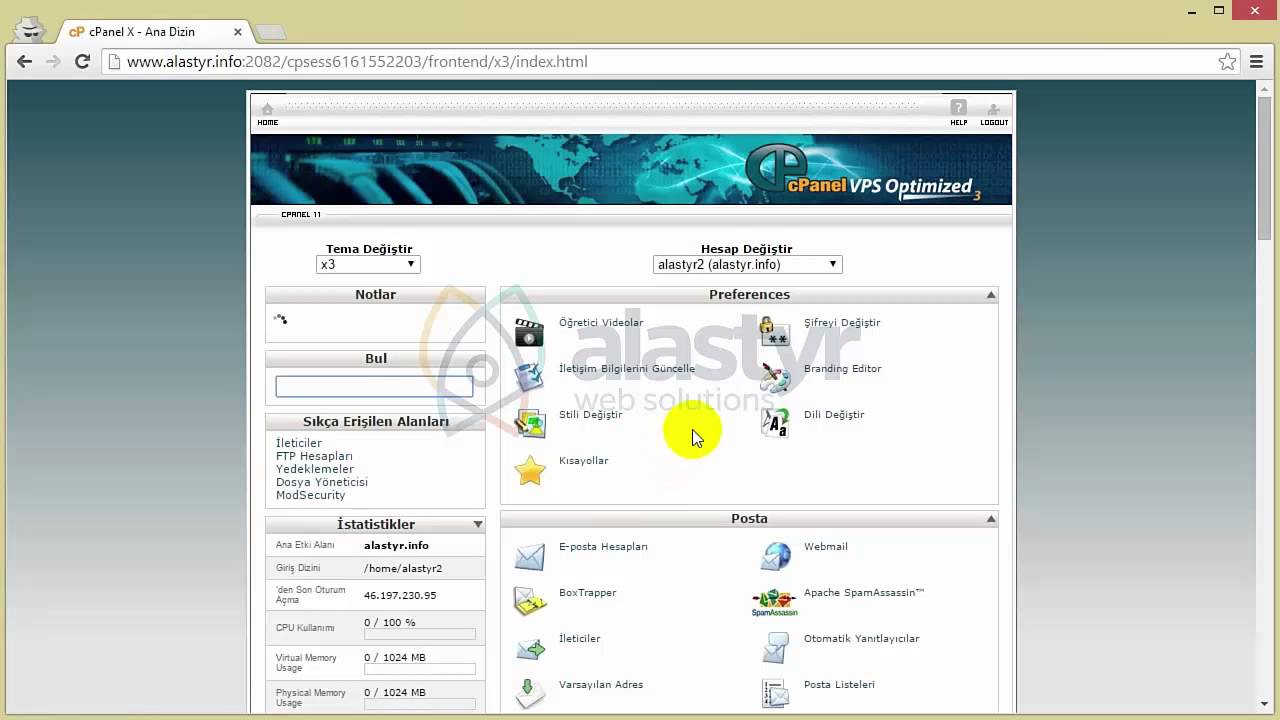Image resolution: width=1280 pixels, height=720 pixels.
Task: Click the /home/alastyr2 directory value
Action: coord(403,569)
